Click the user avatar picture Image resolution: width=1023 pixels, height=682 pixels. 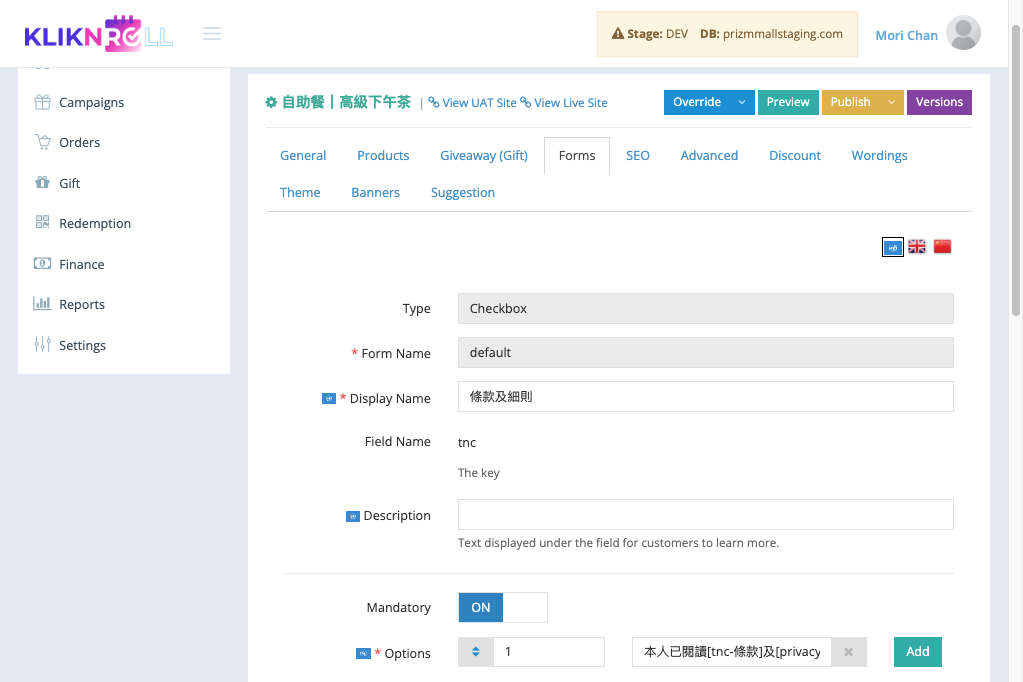click(963, 33)
